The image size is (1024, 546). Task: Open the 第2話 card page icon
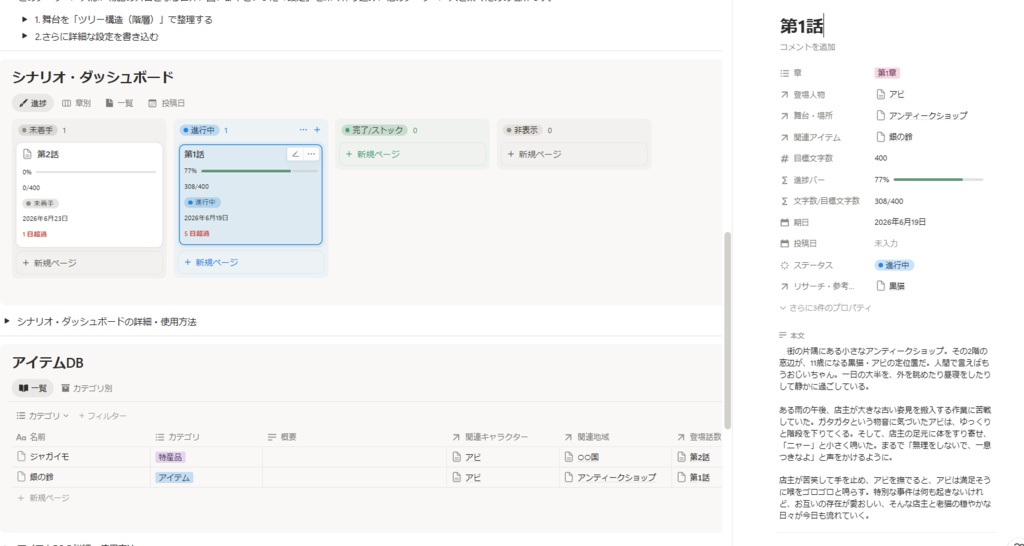[x=27, y=154]
